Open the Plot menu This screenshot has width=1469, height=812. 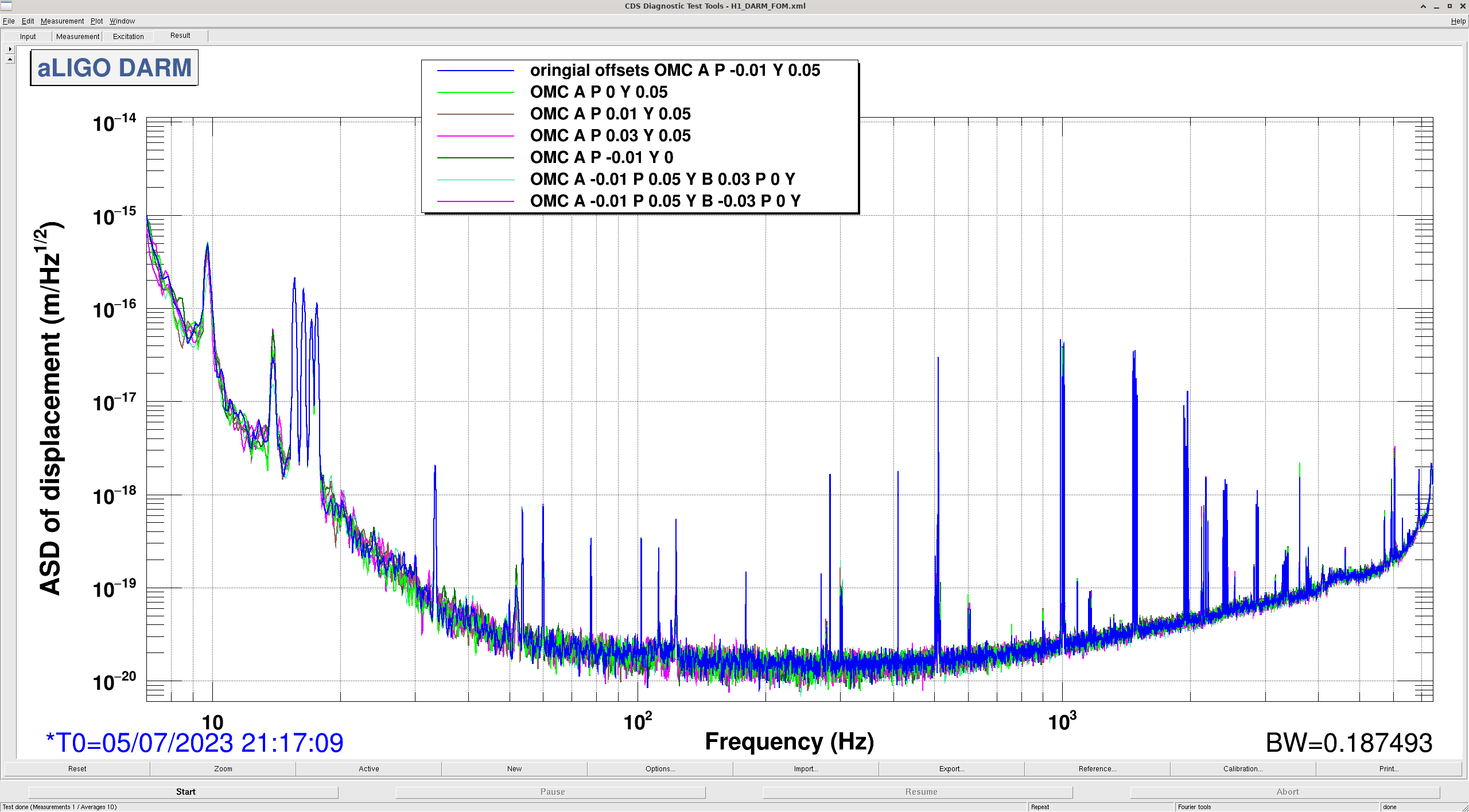(96, 21)
